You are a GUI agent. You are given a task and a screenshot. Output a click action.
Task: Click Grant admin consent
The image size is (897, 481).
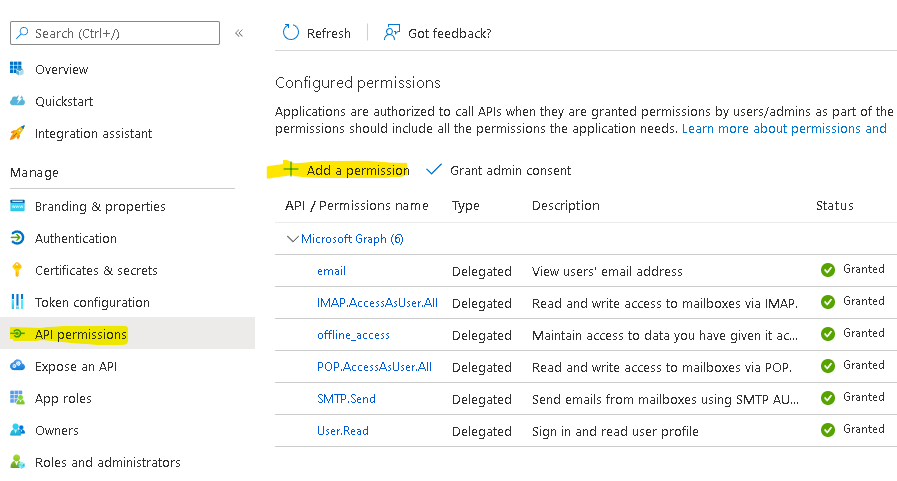(x=510, y=170)
